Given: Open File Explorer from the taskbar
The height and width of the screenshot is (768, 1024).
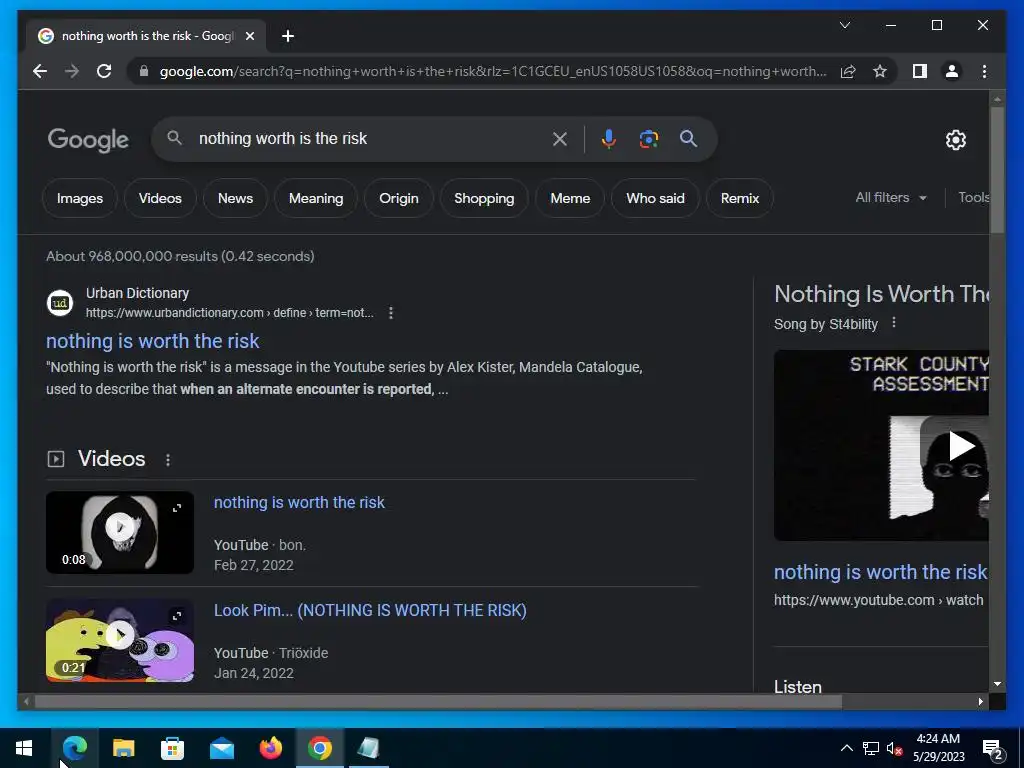Looking at the screenshot, I should (123, 748).
